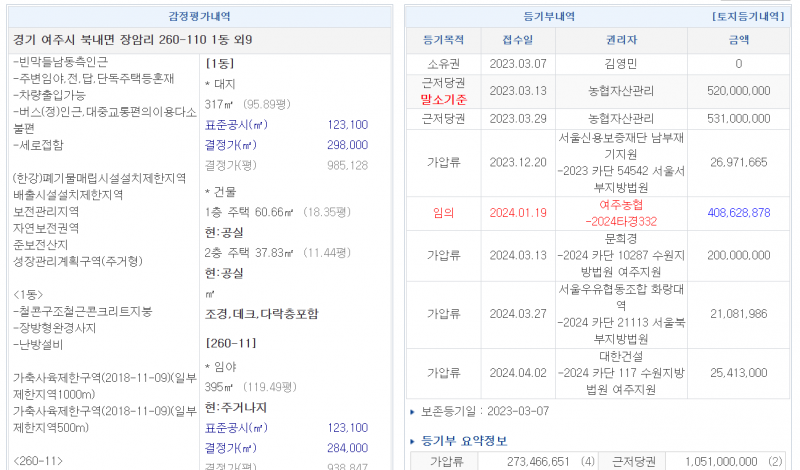Viewport: 800px width, 470px height.
Task: Click the 보존등기일 bullet marker
Action: point(412,411)
